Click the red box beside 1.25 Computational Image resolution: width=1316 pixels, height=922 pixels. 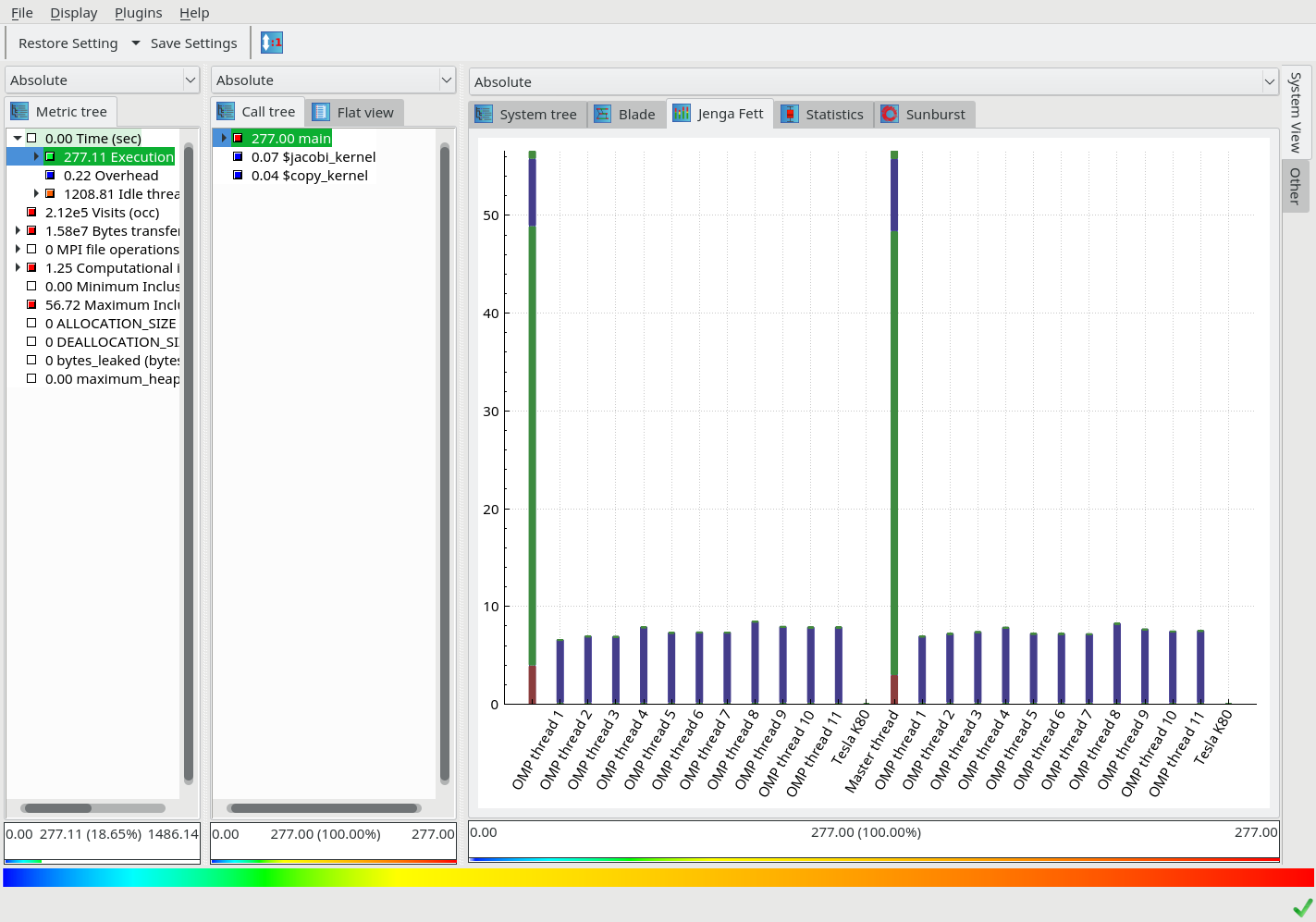(x=31, y=267)
